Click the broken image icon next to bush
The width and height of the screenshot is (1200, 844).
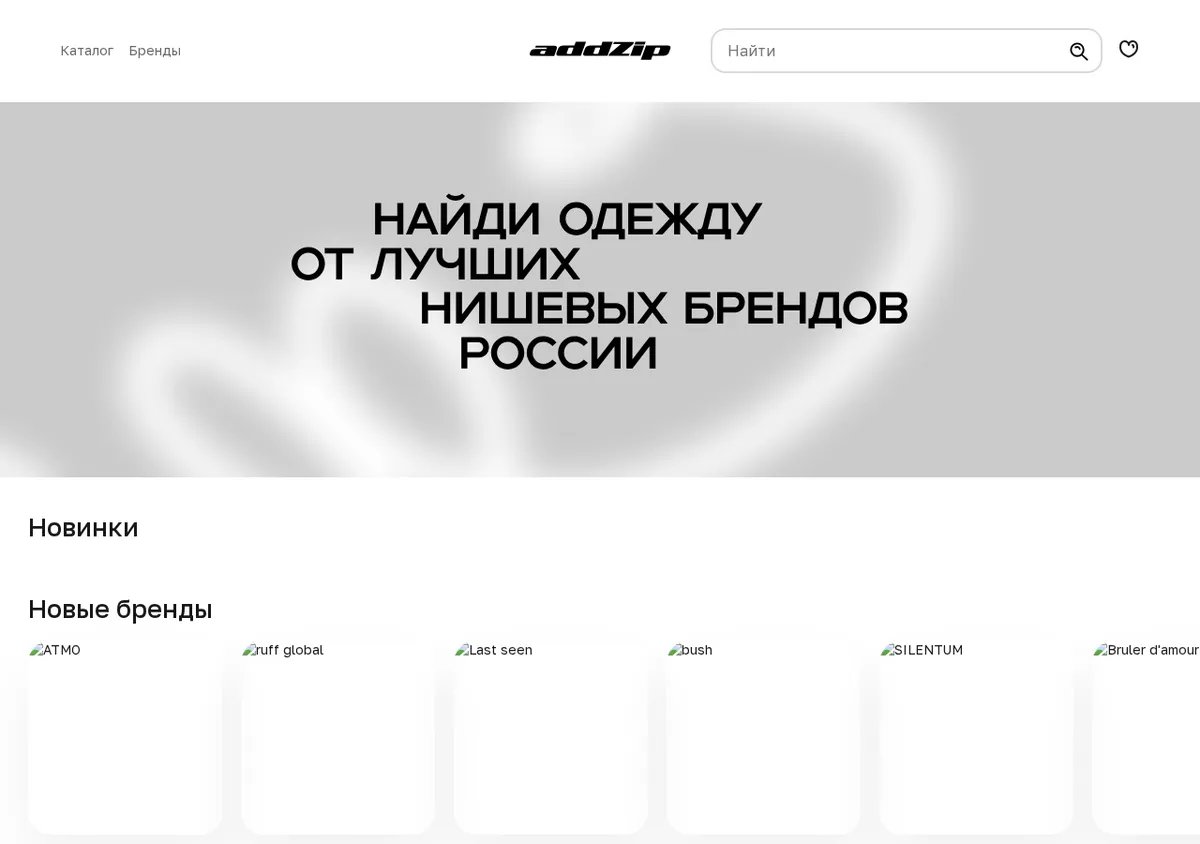675,650
